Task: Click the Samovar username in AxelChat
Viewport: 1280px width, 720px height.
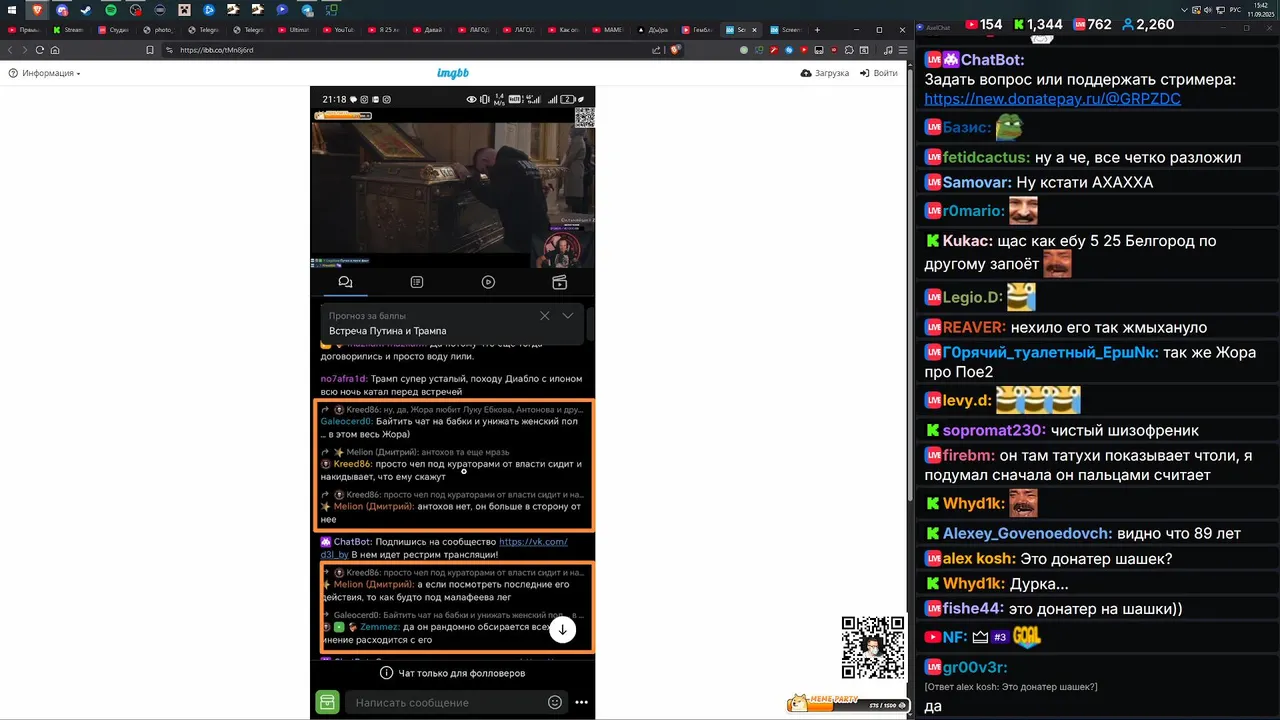Action: click(976, 182)
